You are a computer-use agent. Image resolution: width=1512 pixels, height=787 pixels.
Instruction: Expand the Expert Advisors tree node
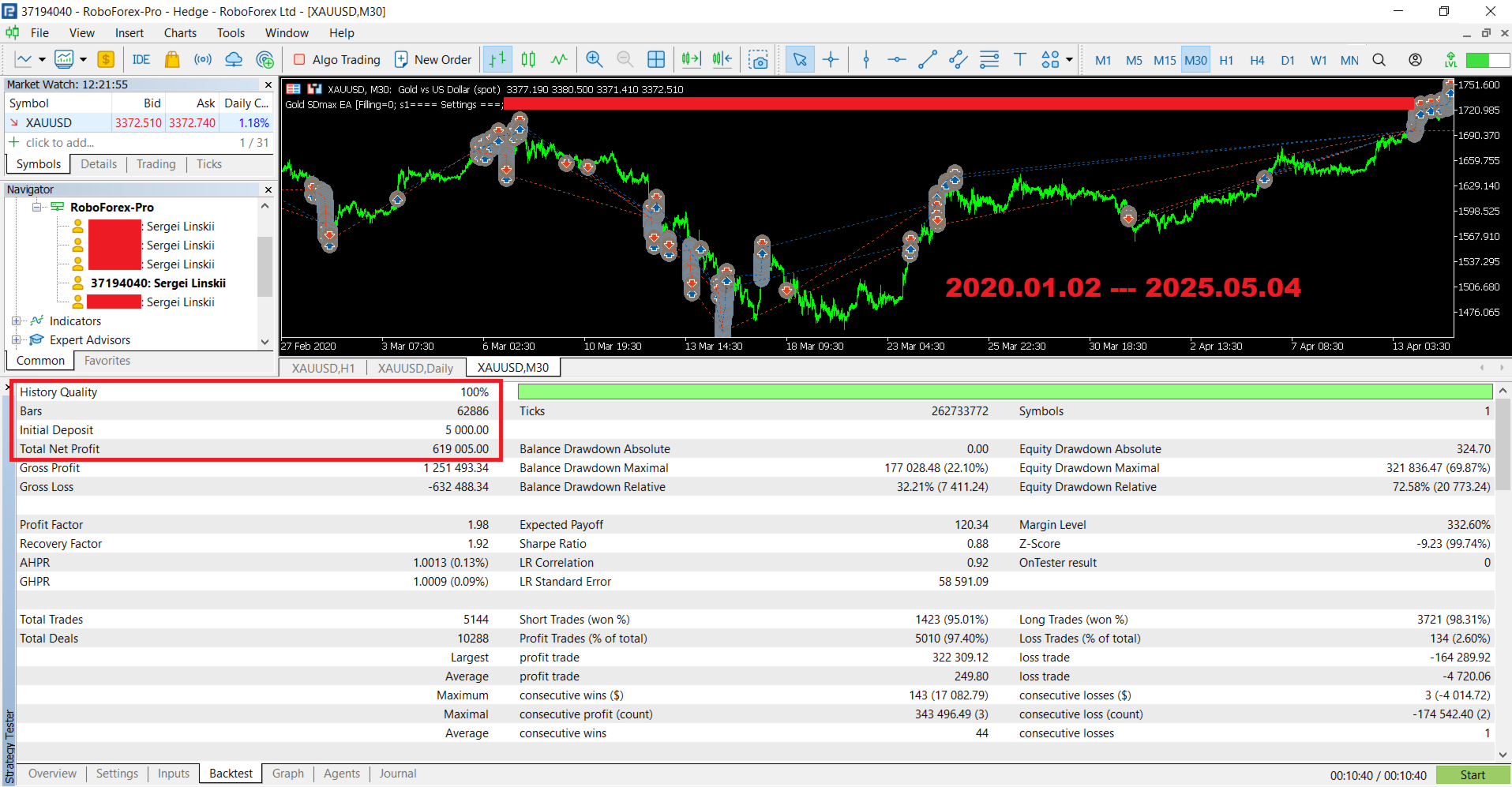17,339
